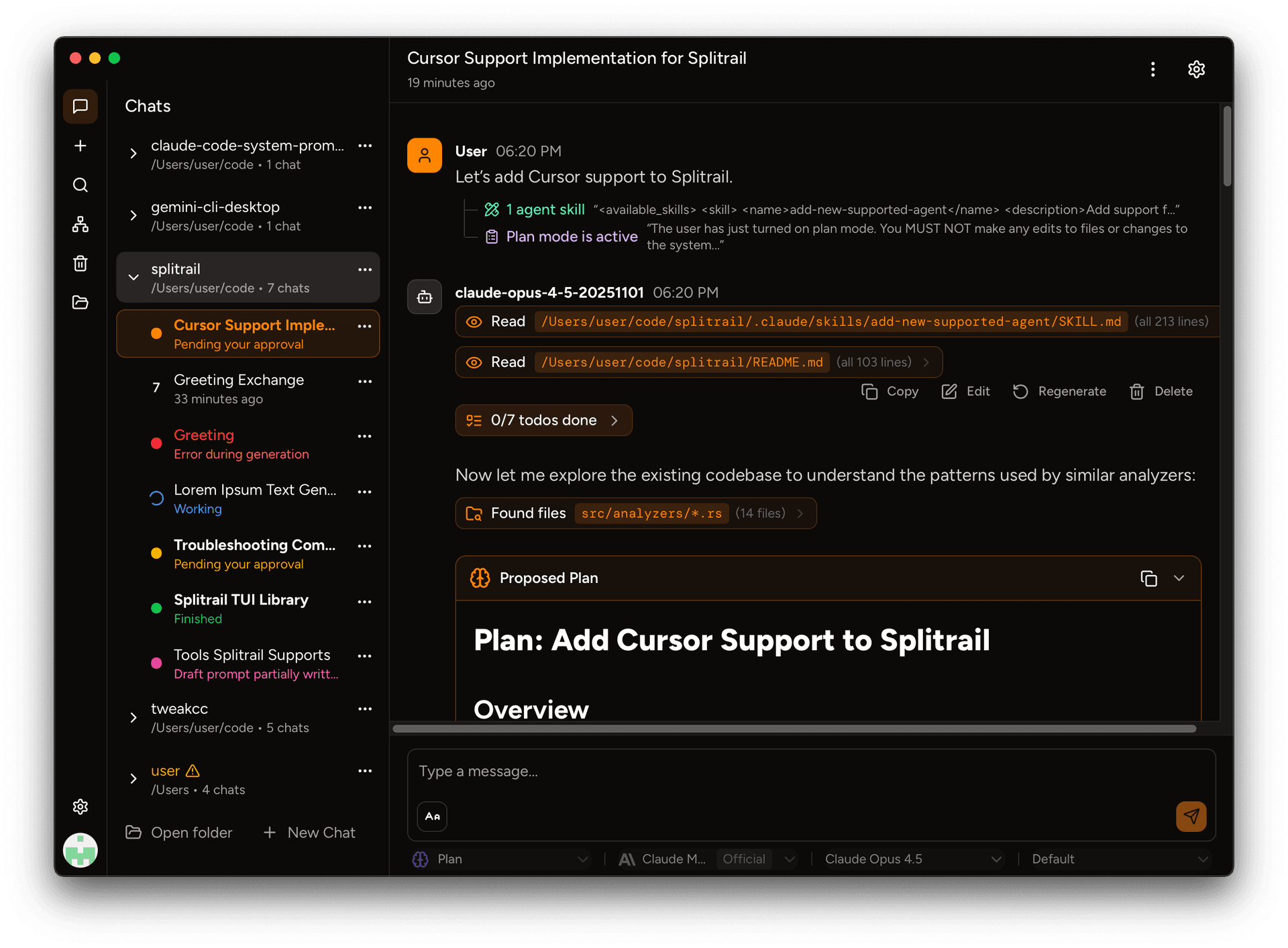1288x948 pixels.
Task: Open more options for splitrail project
Action: click(x=365, y=270)
